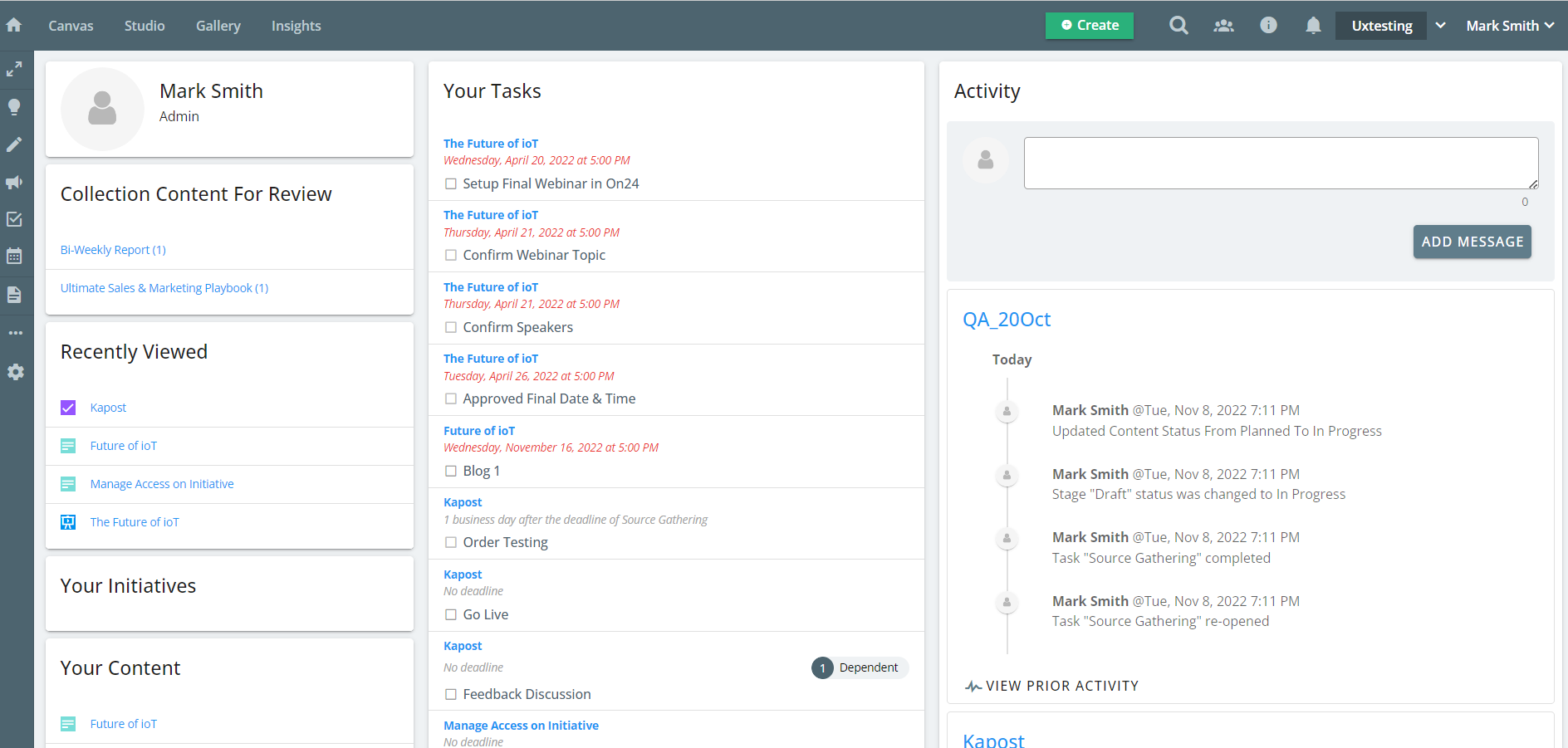Open the Insights tab
Image resolution: width=1568 pixels, height=748 pixels.
pyautogui.click(x=296, y=26)
